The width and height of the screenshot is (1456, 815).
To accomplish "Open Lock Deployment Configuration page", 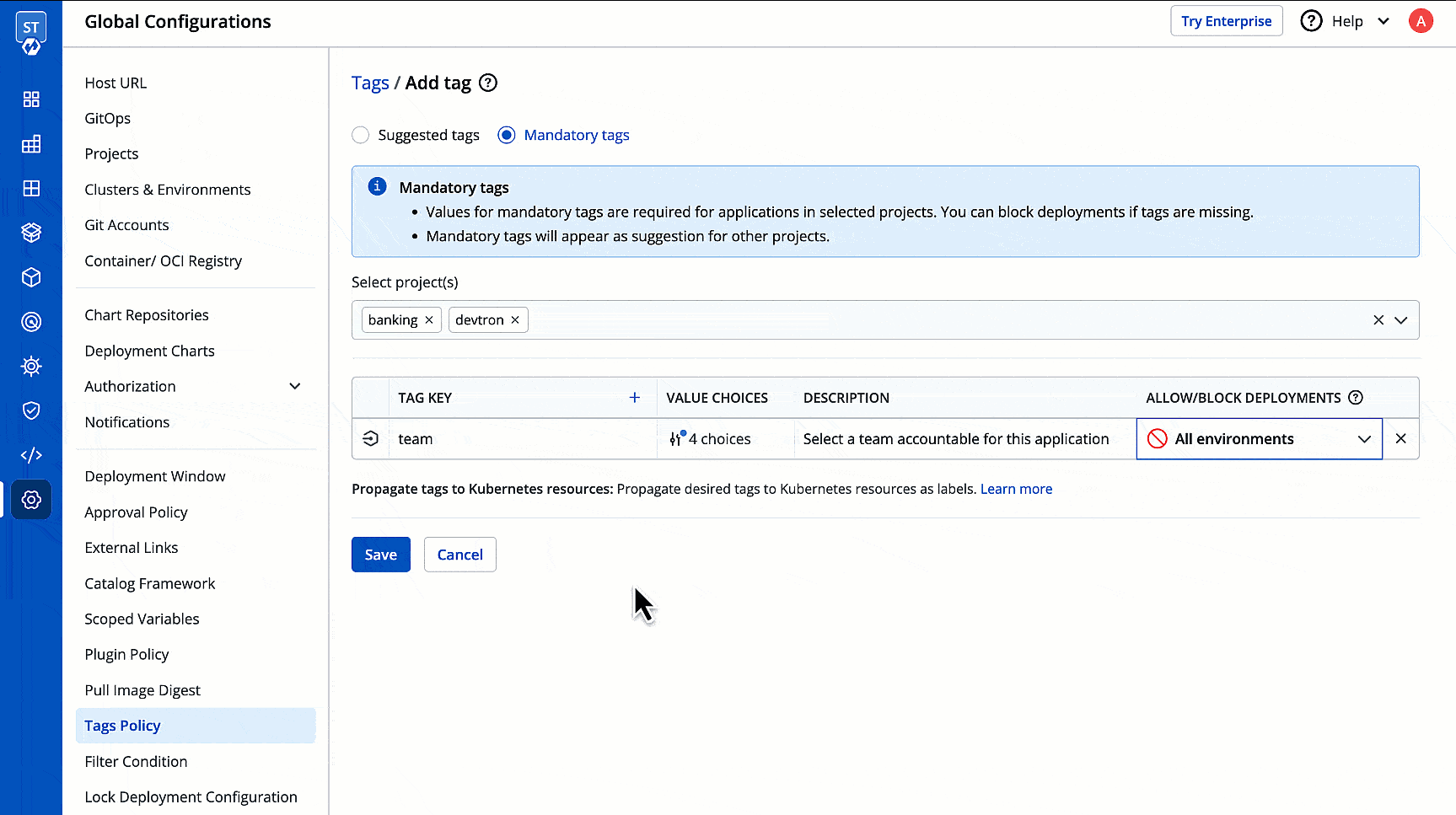I will point(191,796).
